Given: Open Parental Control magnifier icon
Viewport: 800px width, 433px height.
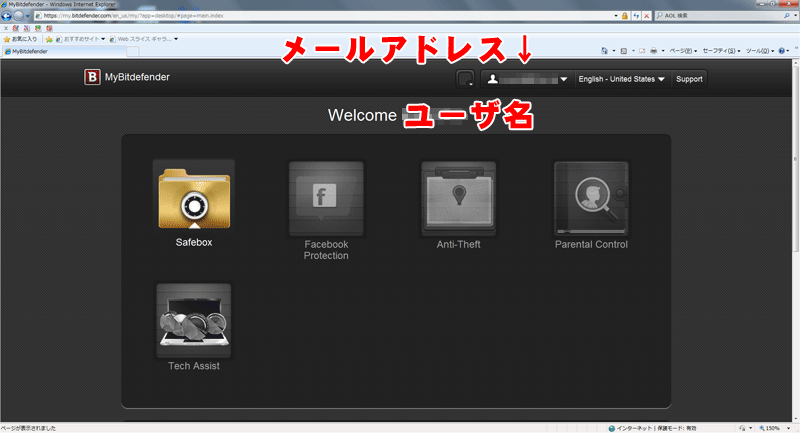Looking at the screenshot, I should (591, 199).
